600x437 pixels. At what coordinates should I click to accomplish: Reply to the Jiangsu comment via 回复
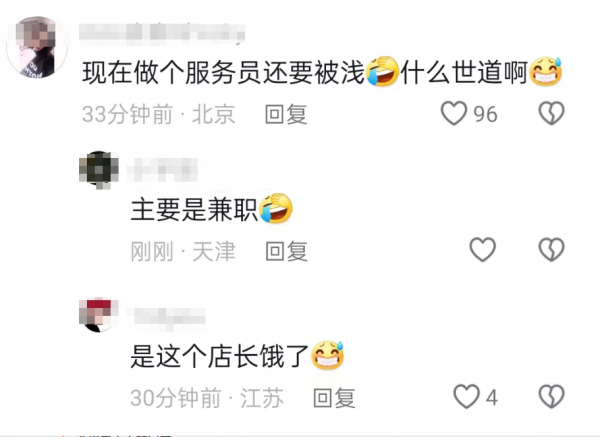(x=334, y=398)
